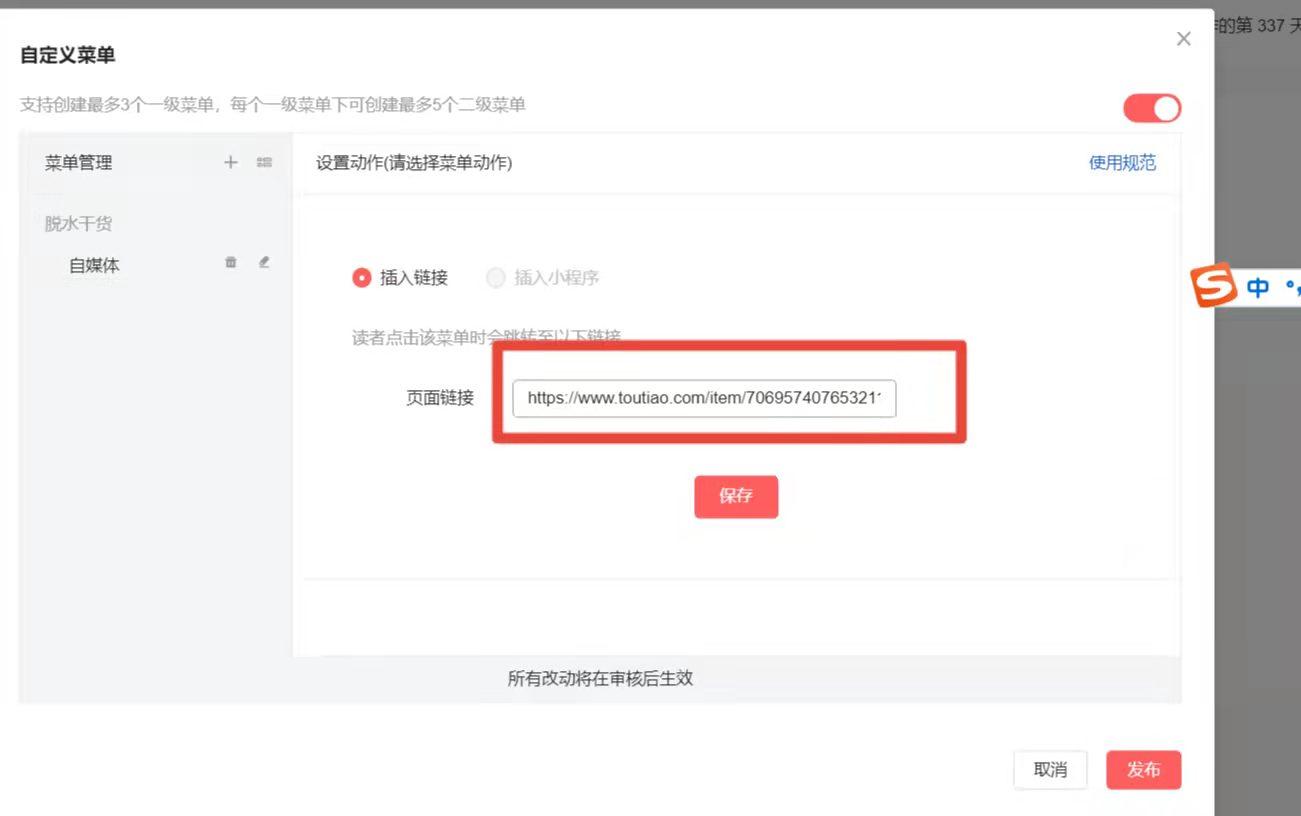The height and width of the screenshot is (816, 1301).
Task: Click inside the 页面链接 URL field
Action: [x=704, y=398]
